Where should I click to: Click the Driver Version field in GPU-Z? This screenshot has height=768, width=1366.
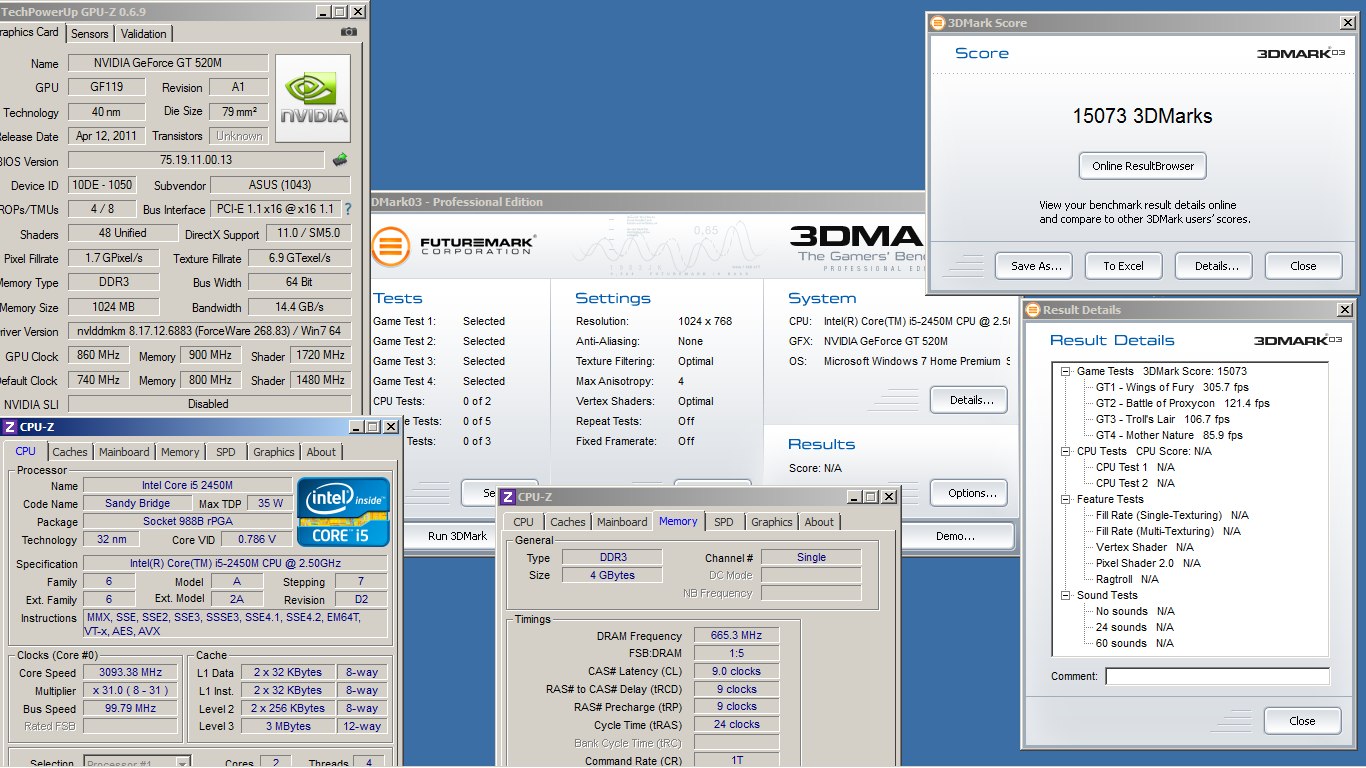(x=209, y=331)
